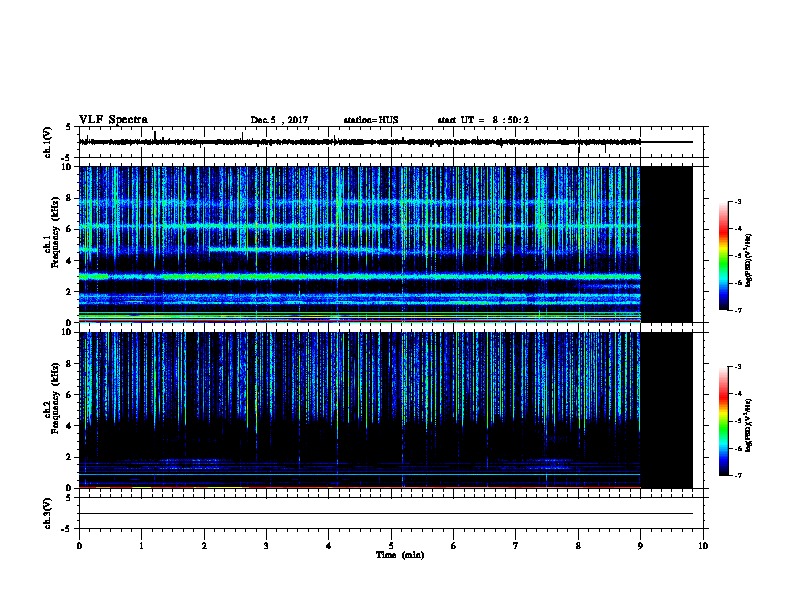Click the ch.1 spectrogram color bar
The image size is (792, 612).
(724, 256)
